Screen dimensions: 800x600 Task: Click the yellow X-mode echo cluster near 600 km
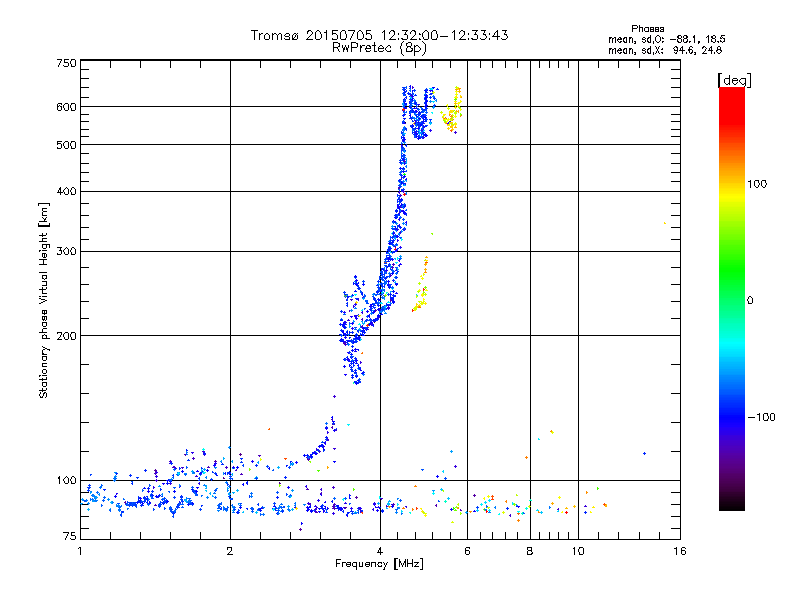click(452, 110)
